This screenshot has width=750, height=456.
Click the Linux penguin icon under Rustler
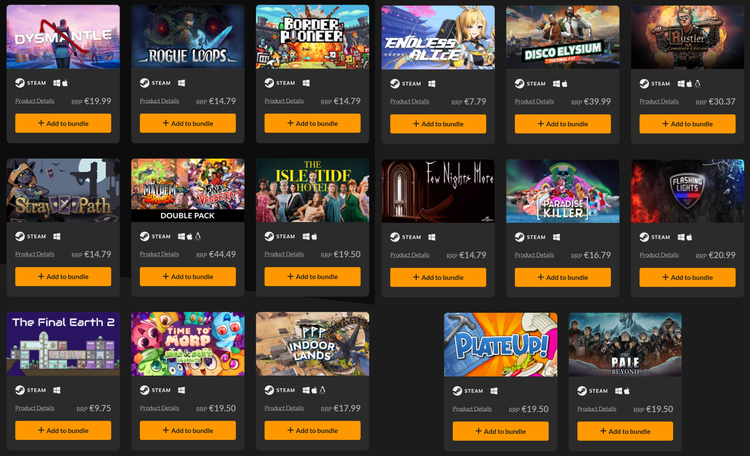coord(697,84)
